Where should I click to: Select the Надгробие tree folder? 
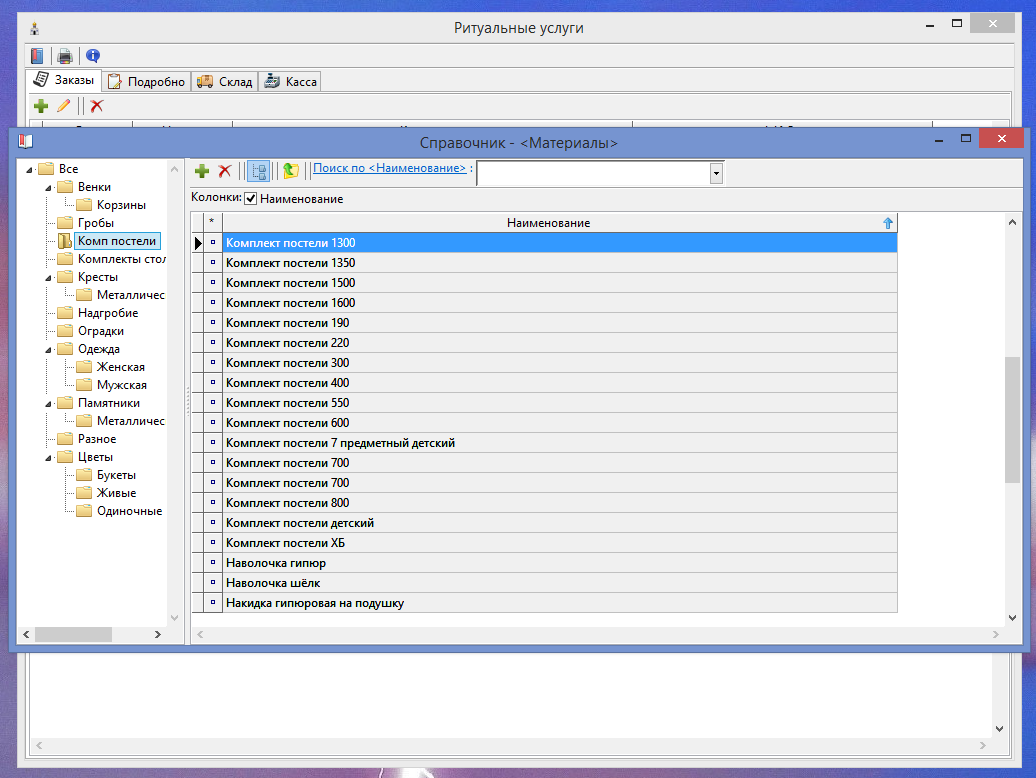pyautogui.click(x=108, y=313)
